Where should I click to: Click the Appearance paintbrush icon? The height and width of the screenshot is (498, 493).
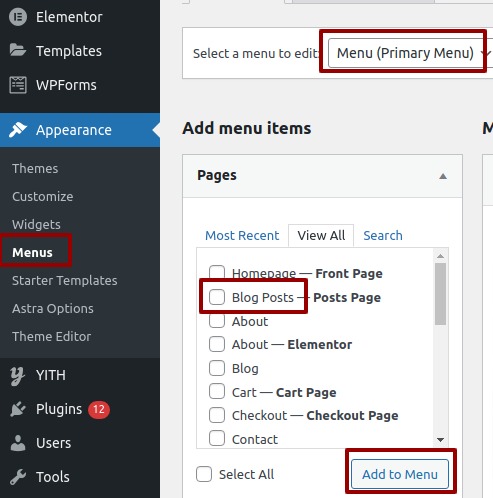tap(18, 130)
